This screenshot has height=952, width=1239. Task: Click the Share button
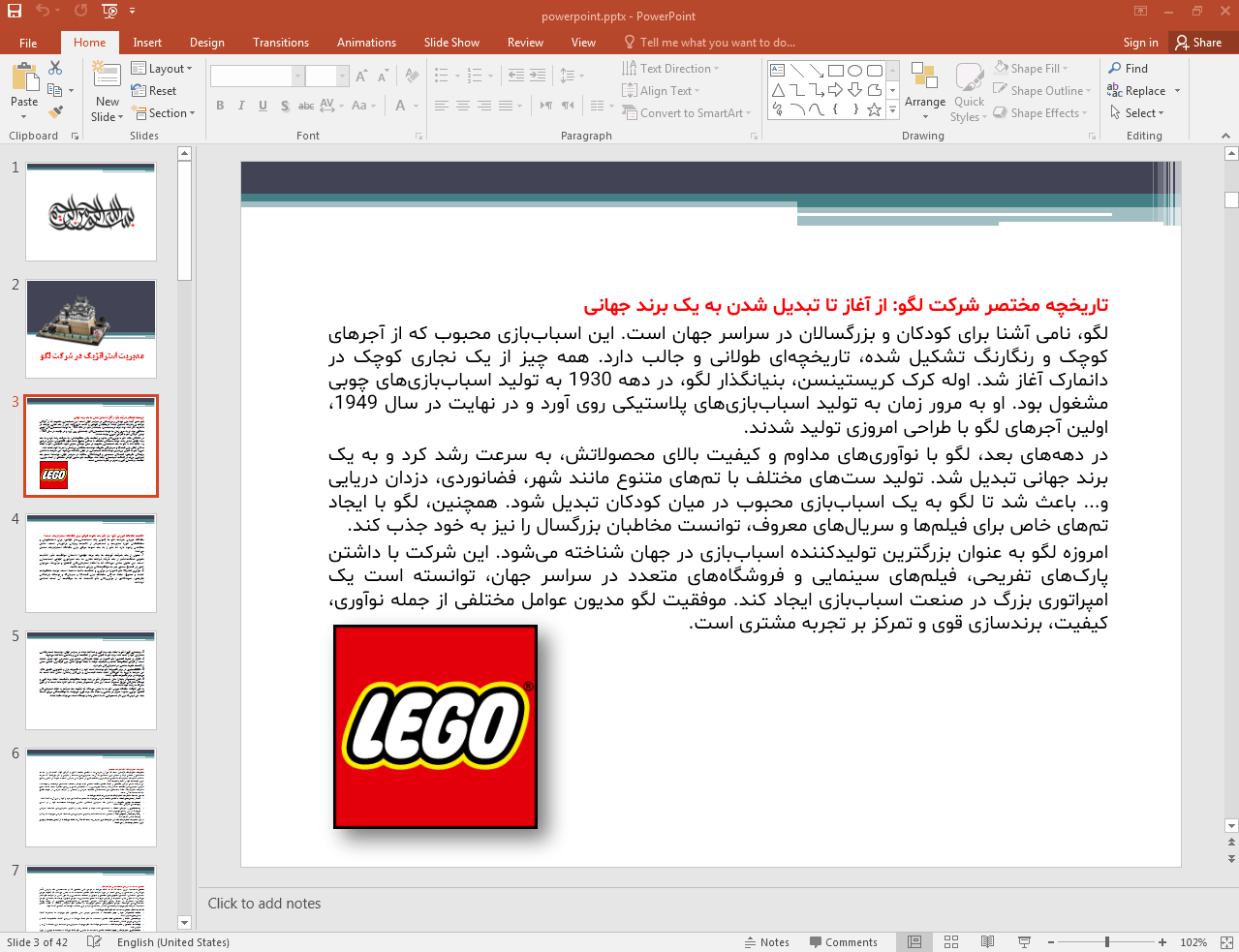(x=1198, y=43)
